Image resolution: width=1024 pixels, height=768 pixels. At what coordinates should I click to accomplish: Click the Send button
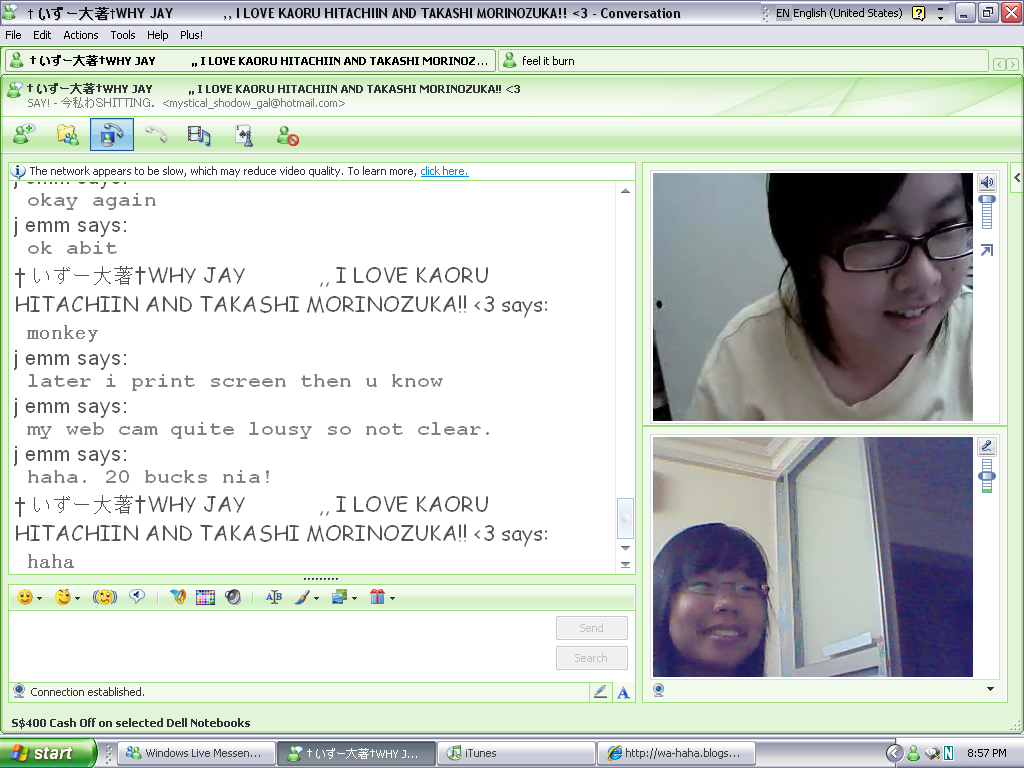click(x=592, y=628)
